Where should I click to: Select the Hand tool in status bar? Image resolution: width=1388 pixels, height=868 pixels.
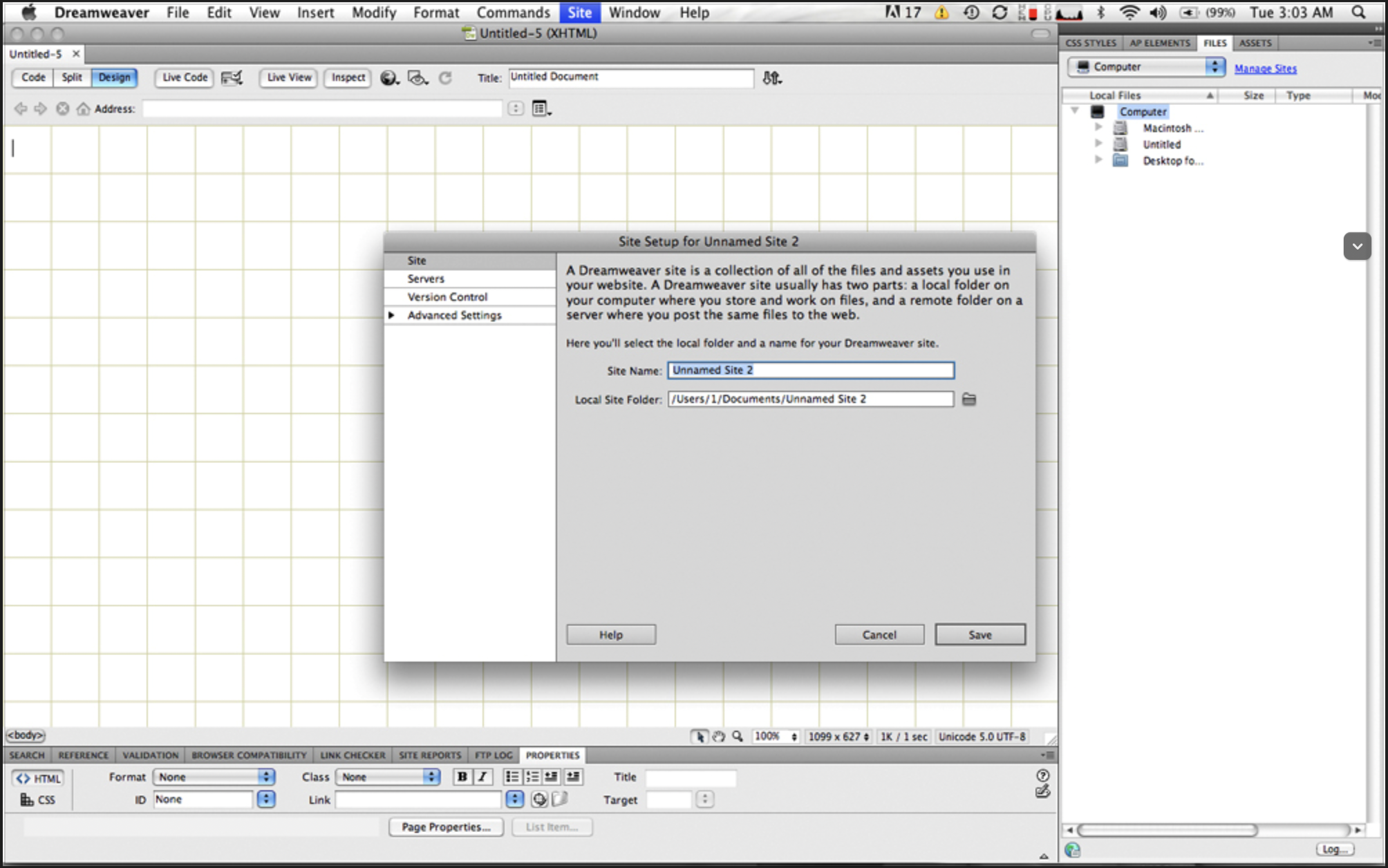[x=719, y=737]
